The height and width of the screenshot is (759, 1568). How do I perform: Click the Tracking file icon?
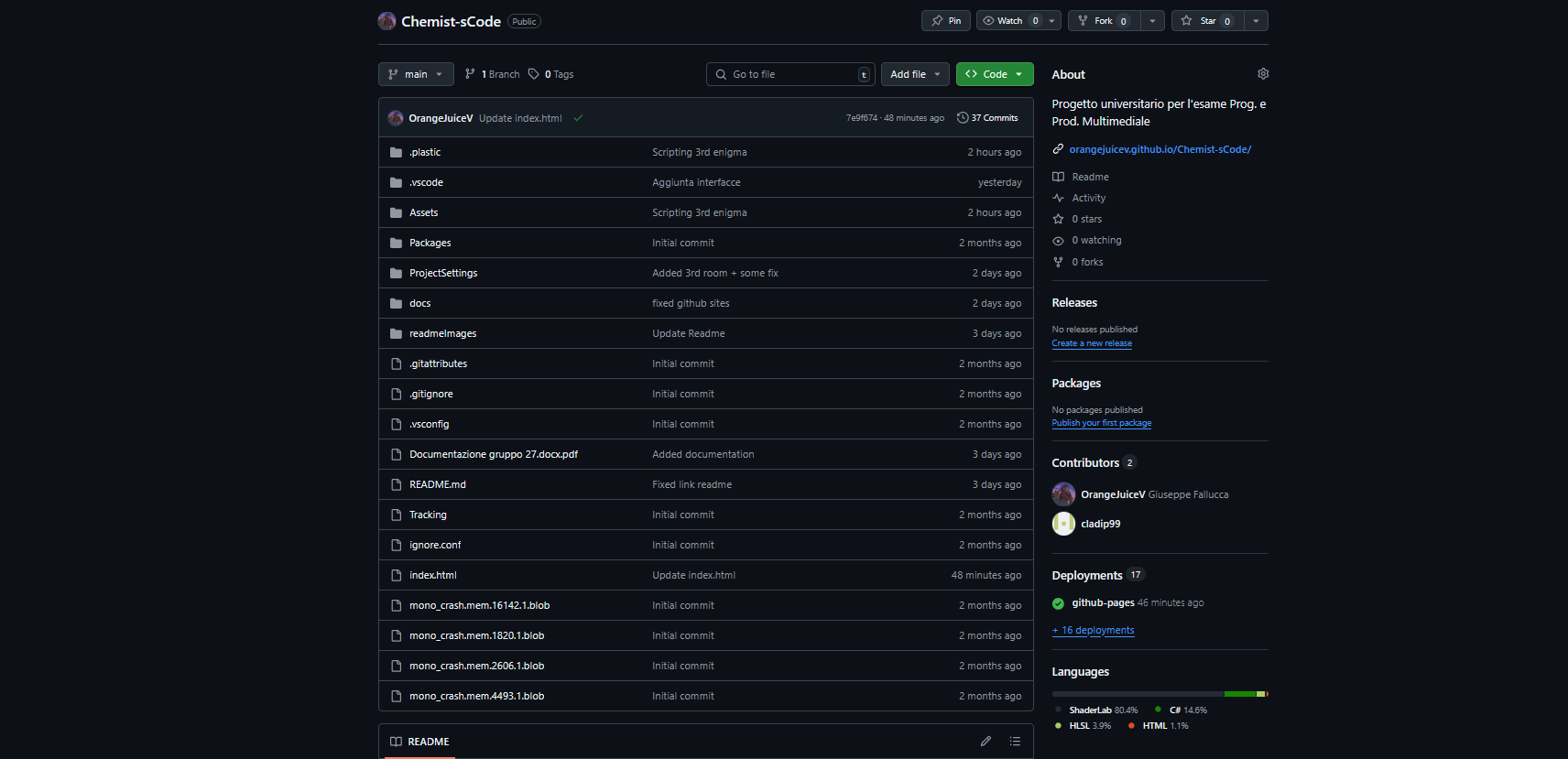pyautogui.click(x=396, y=515)
